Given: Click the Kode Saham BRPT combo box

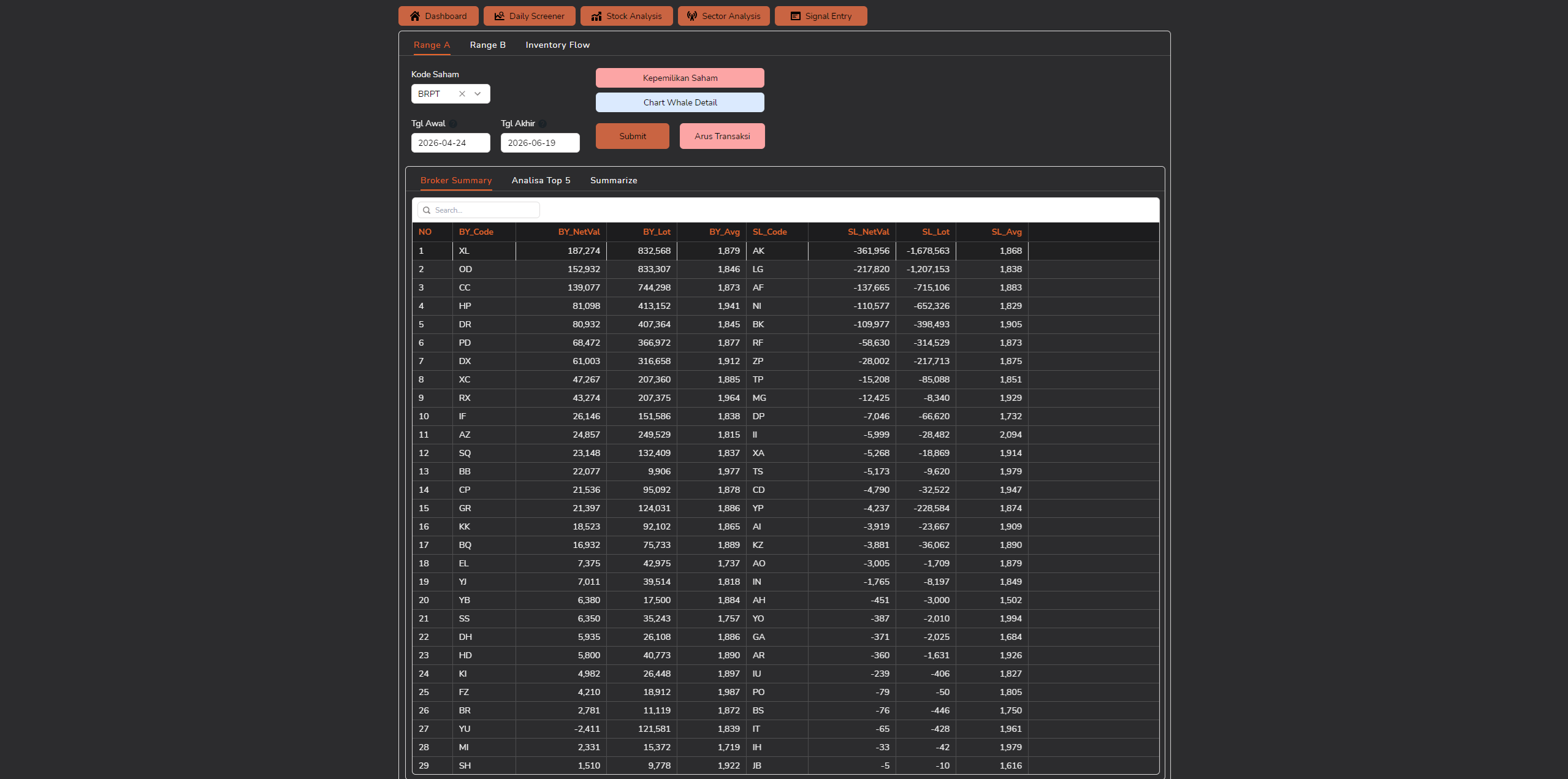Looking at the screenshot, I should (x=451, y=94).
